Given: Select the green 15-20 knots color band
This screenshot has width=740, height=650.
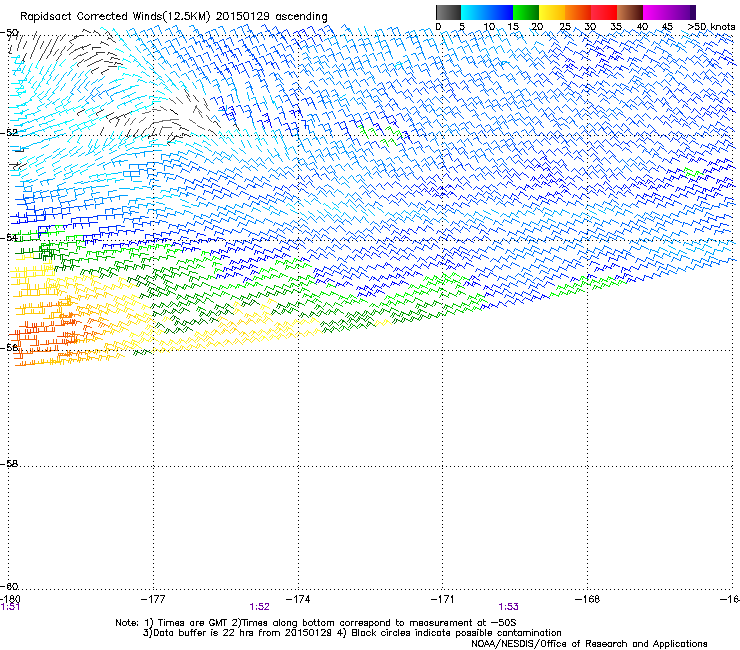Looking at the screenshot, I should point(526,12).
